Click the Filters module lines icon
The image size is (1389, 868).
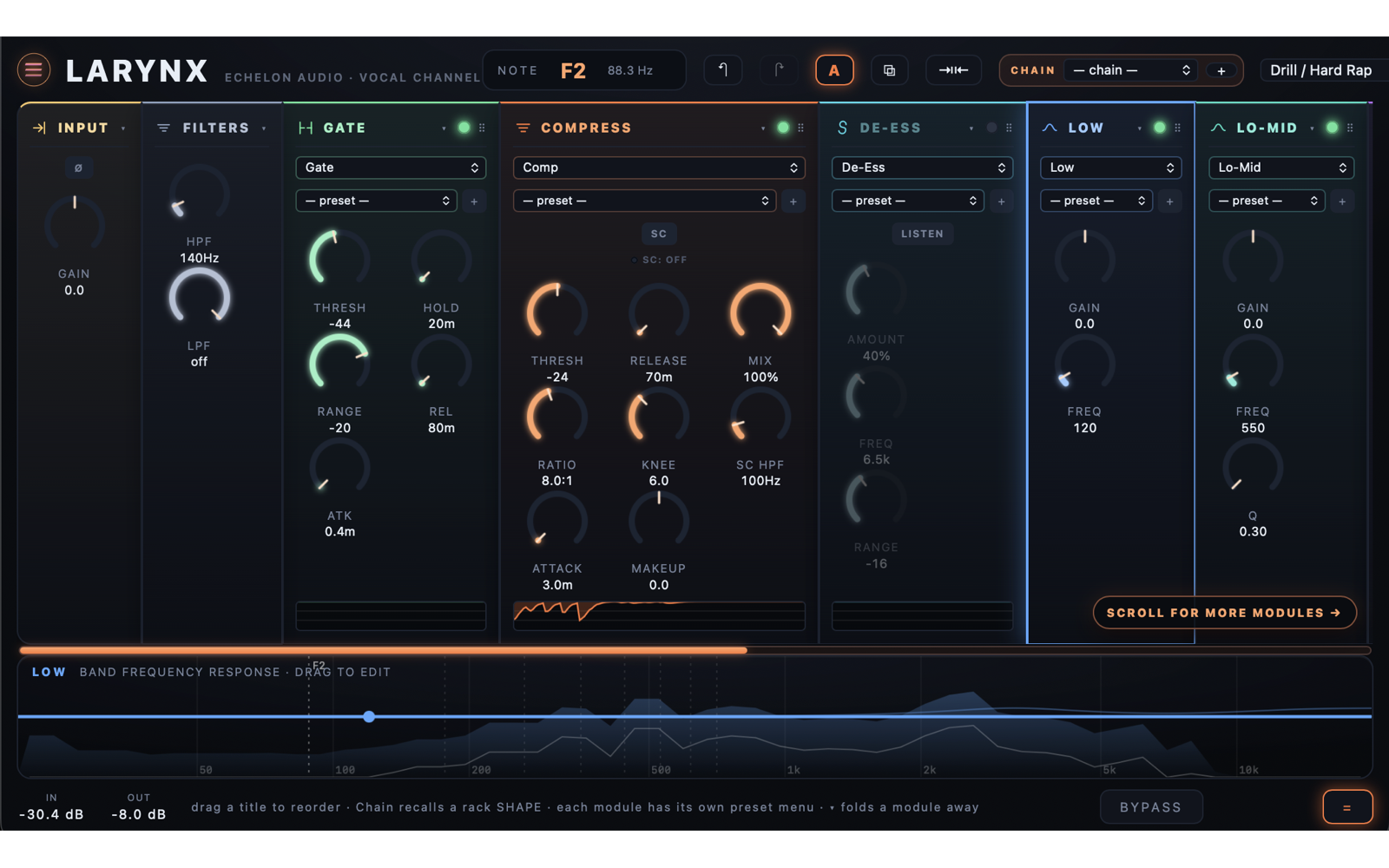163,128
